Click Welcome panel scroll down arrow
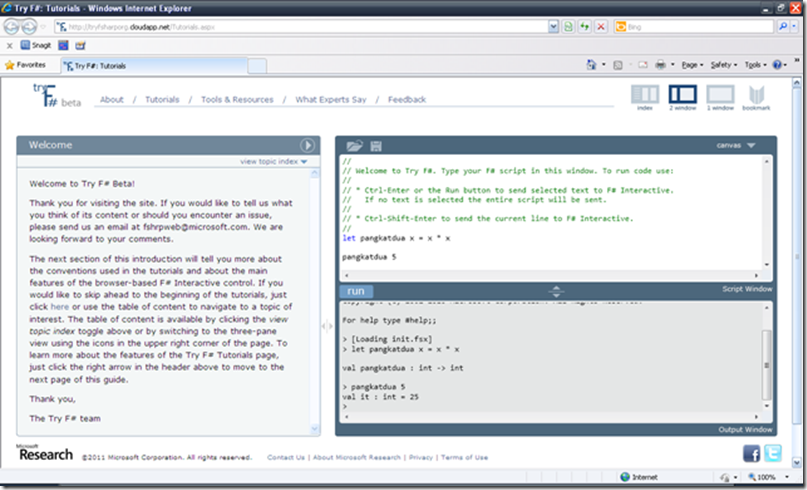The width and height of the screenshot is (807, 490). (315, 428)
